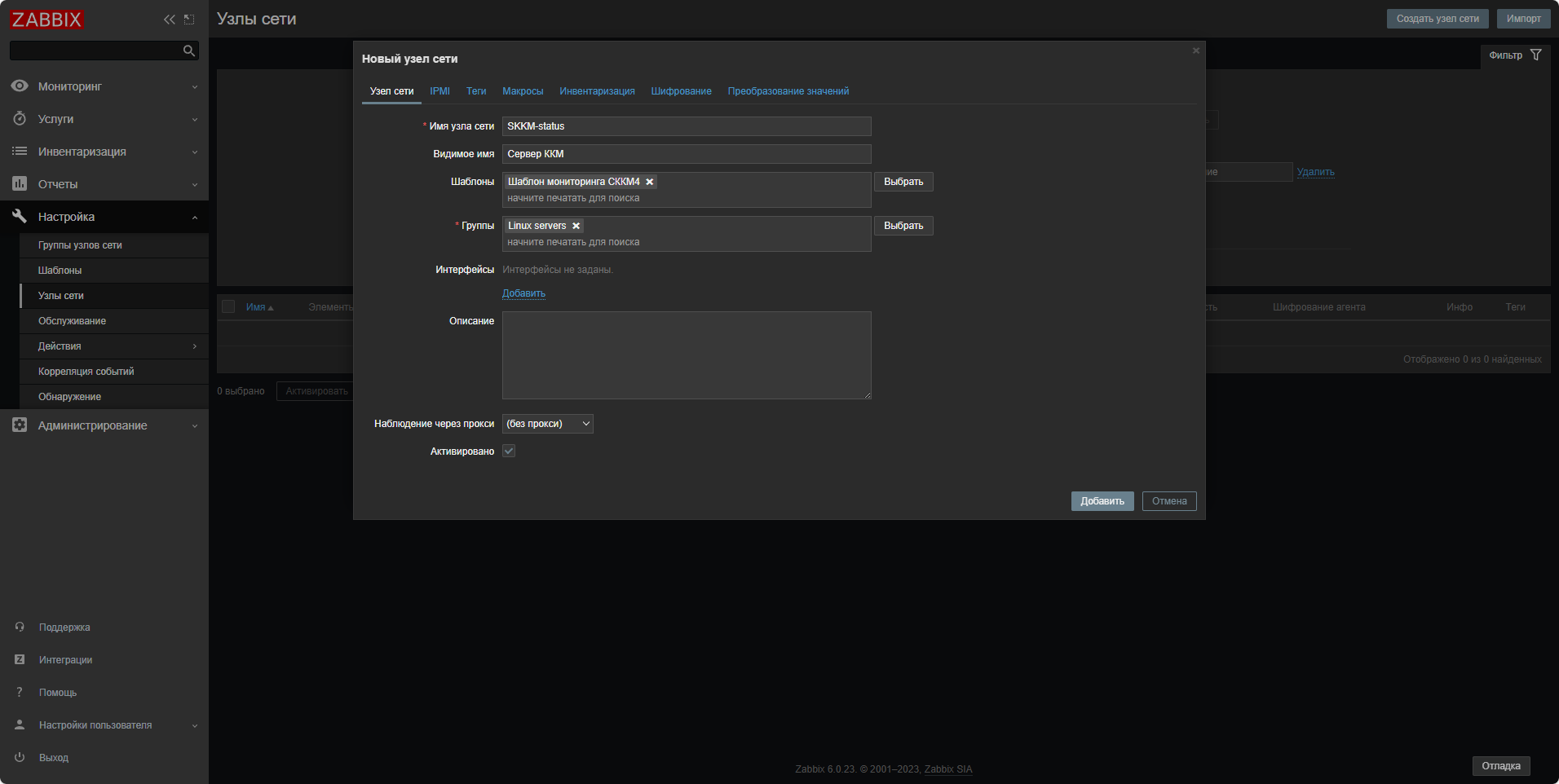This screenshot has height=784, width=1559.
Task: Switch to the Макросы tab
Action: (x=523, y=91)
